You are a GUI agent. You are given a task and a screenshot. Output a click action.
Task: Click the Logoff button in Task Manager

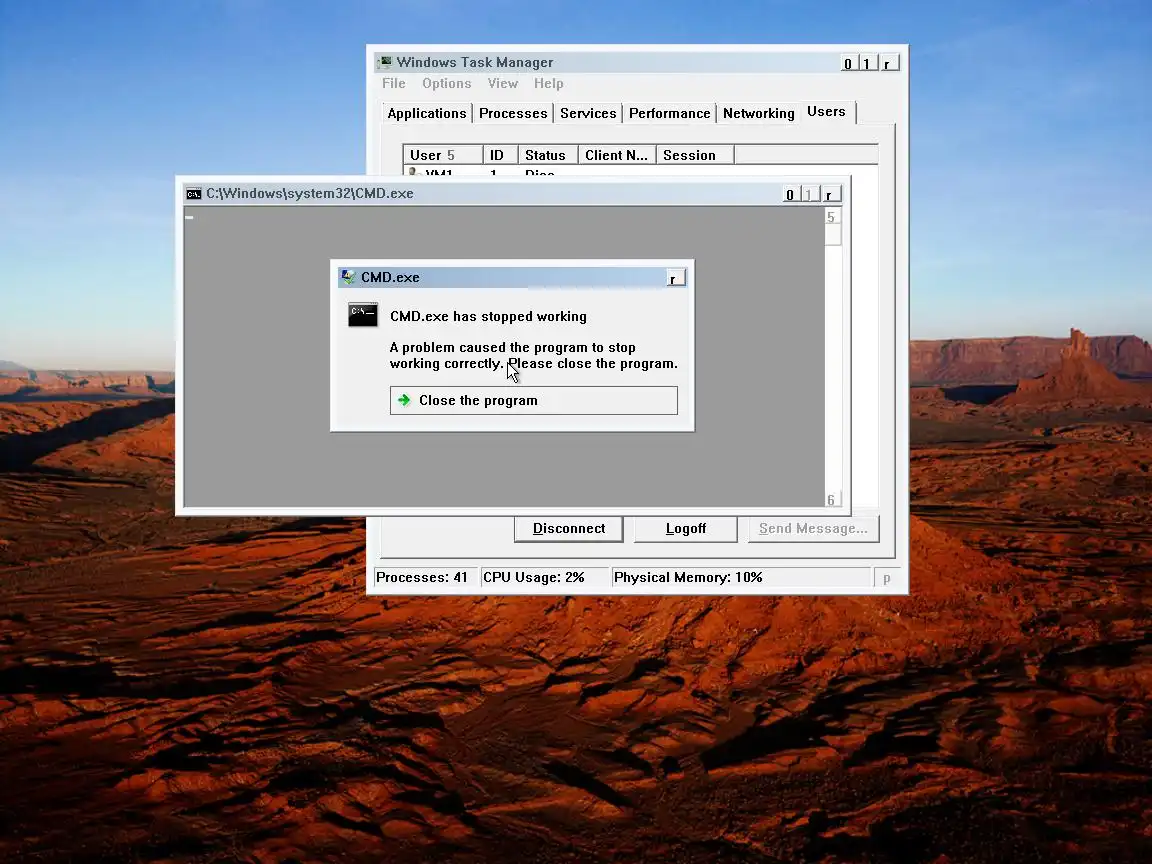[685, 529]
